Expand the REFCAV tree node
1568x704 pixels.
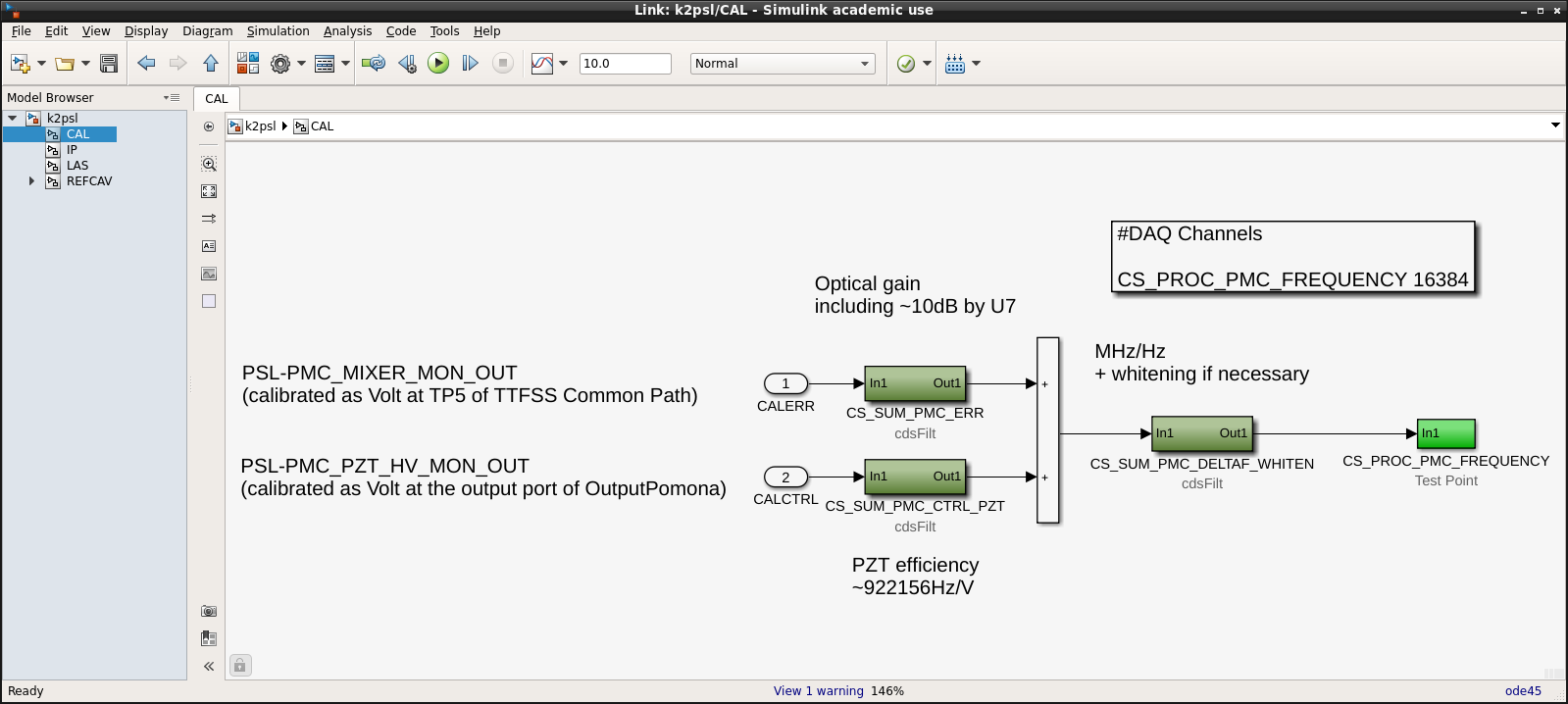(31, 181)
